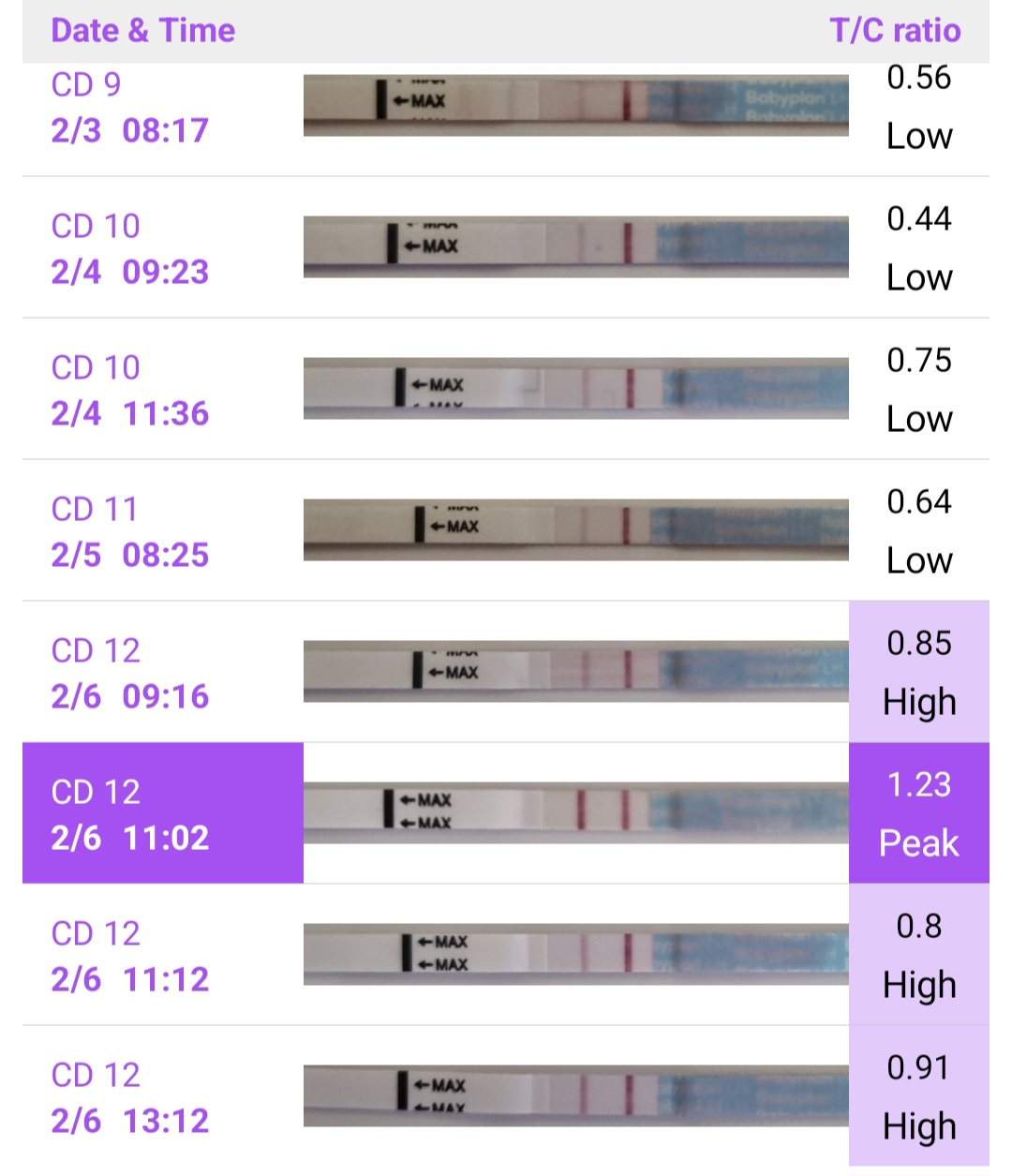This screenshot has height=1176, width=1012.
Task: Open the test strip photo from 2/3 08:17
Action: coord(575,105)
